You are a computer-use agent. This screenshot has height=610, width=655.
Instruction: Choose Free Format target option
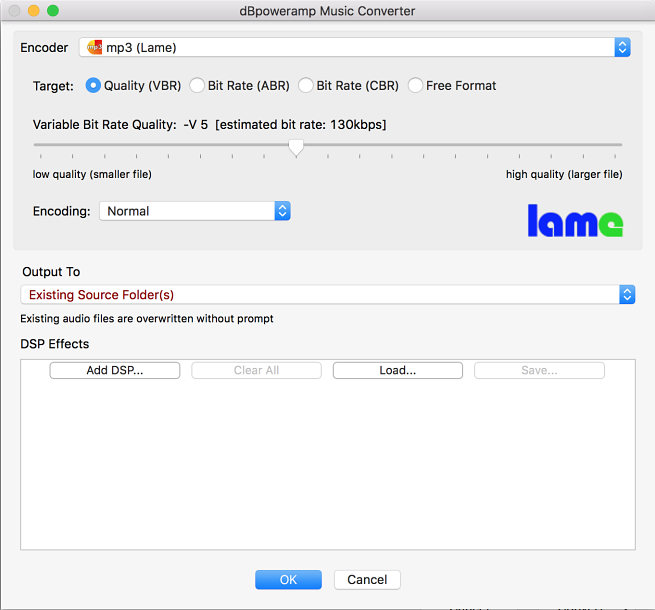415,86
